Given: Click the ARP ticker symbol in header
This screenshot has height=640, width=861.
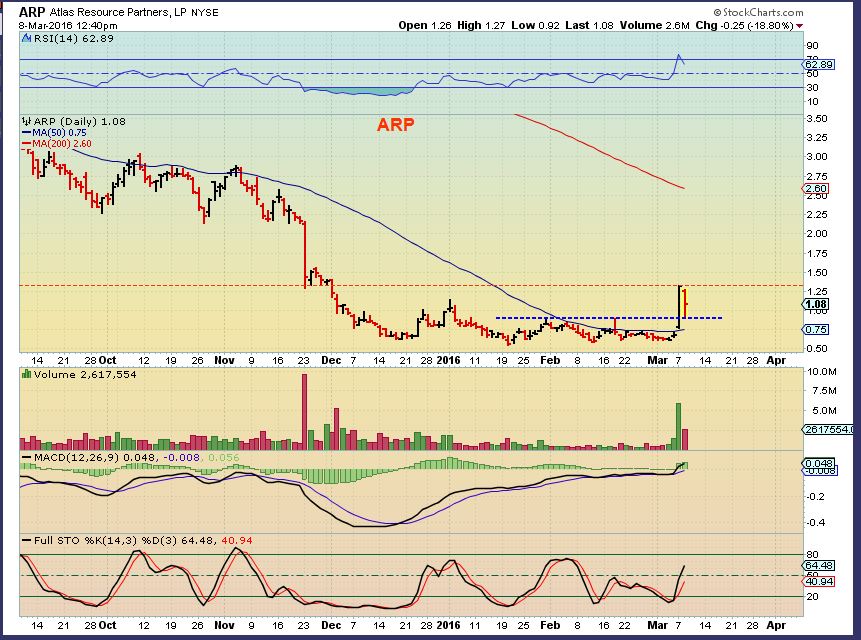Looking at the screenshot, I should click(x=32, y=13).
